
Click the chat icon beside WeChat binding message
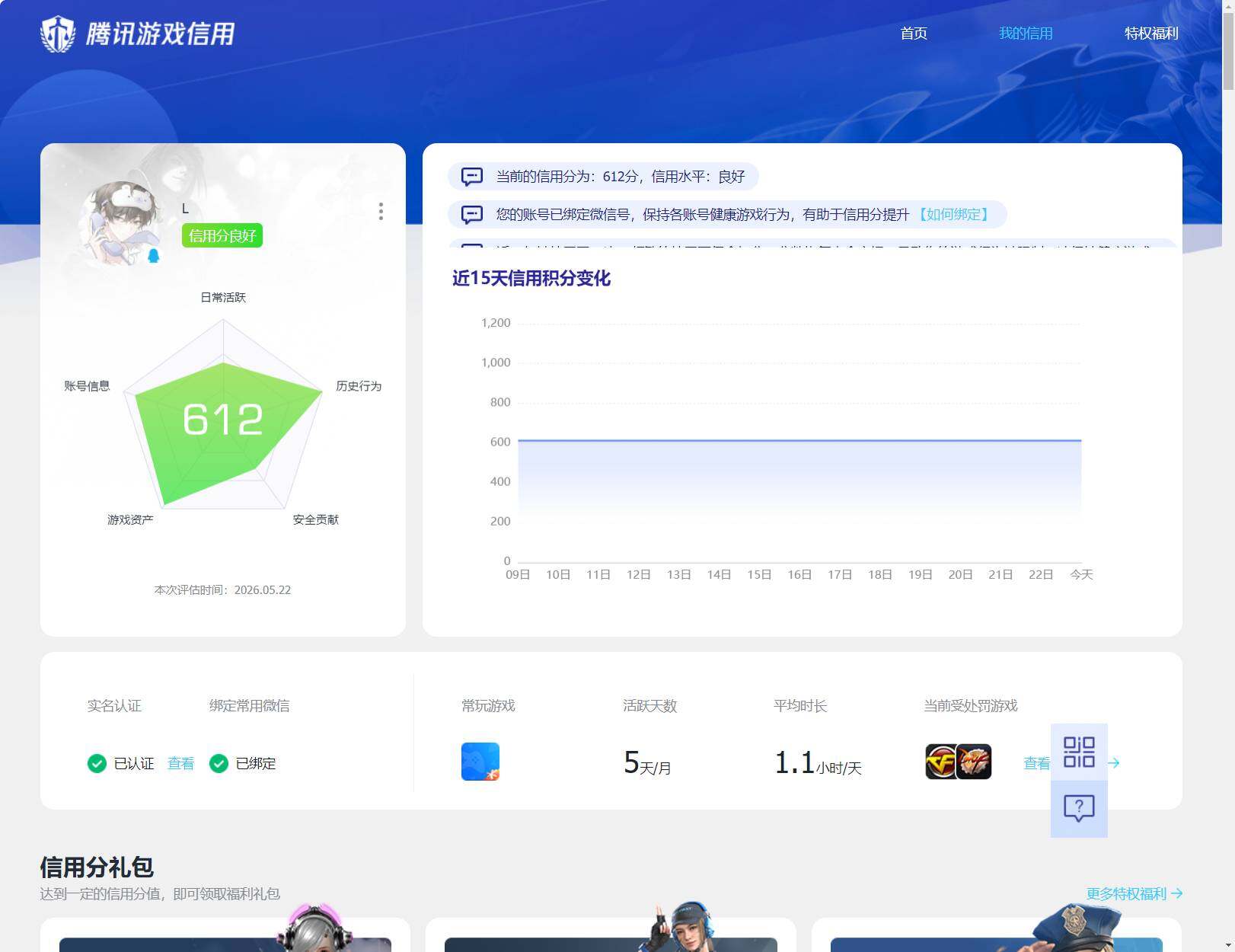[x=472, y=215]
